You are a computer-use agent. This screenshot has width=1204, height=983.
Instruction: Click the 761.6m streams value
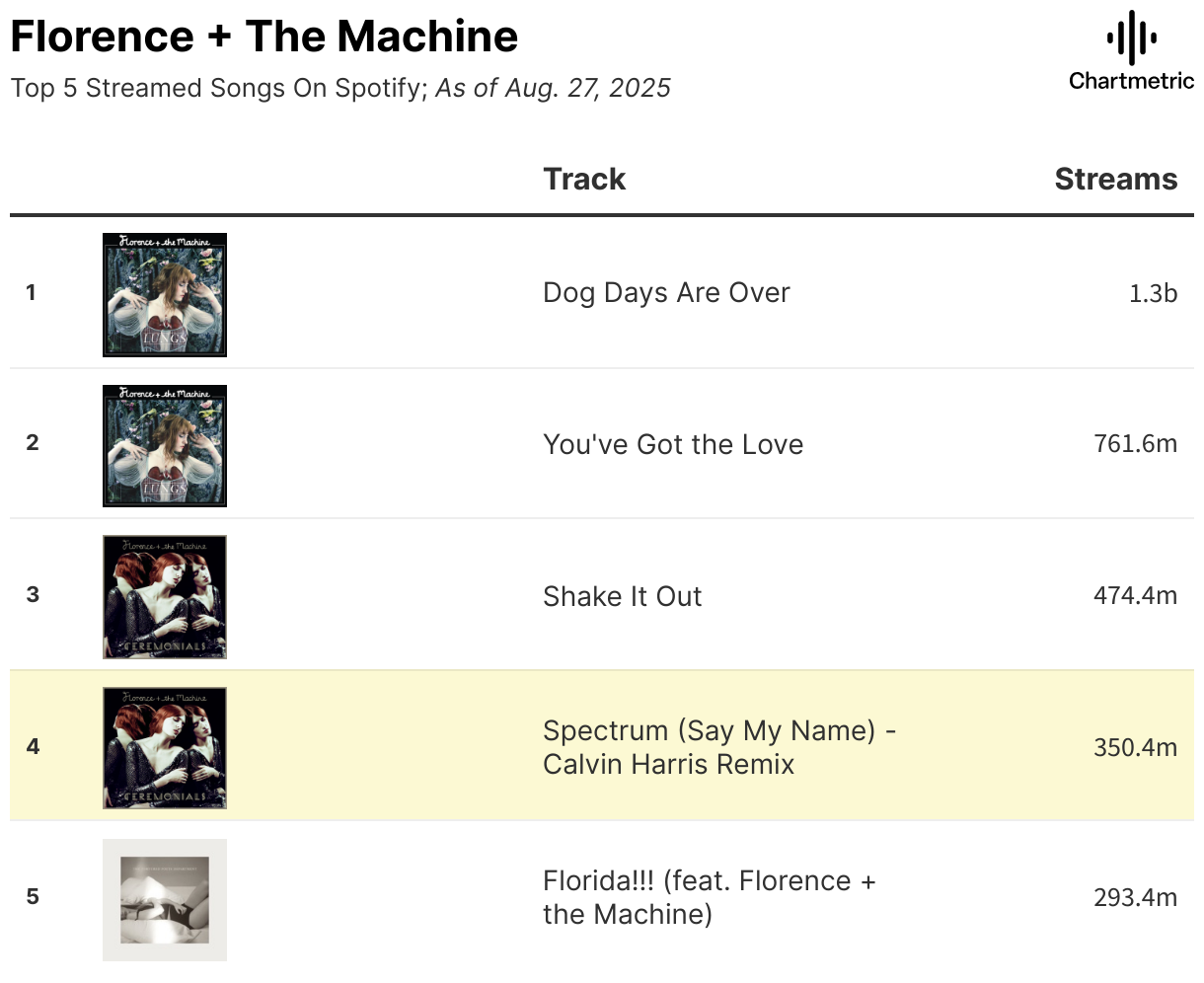(1136, 444)
